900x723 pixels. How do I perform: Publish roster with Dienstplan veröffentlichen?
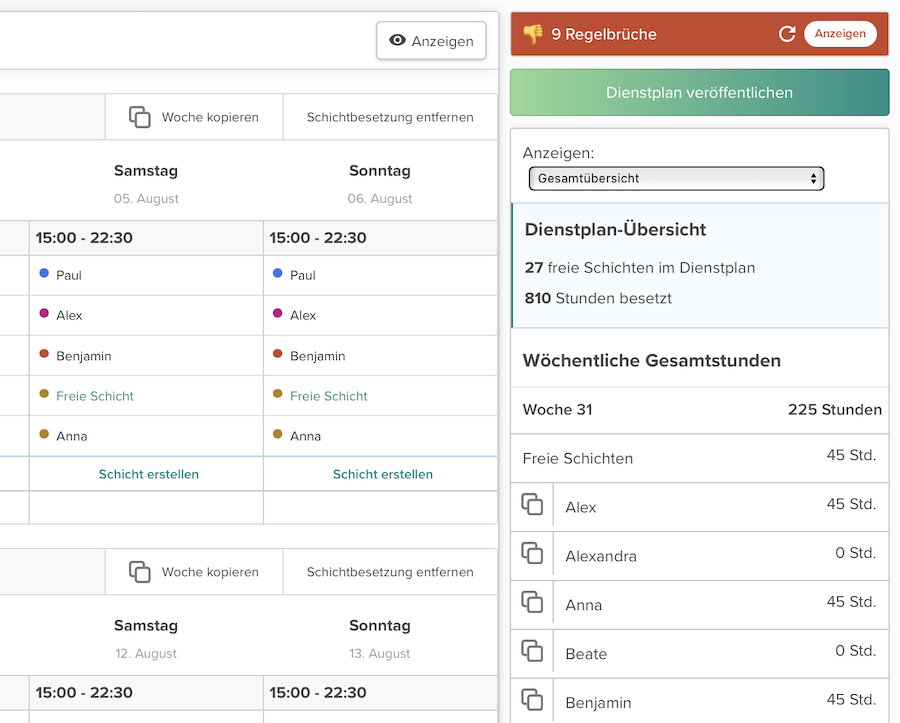699,93
